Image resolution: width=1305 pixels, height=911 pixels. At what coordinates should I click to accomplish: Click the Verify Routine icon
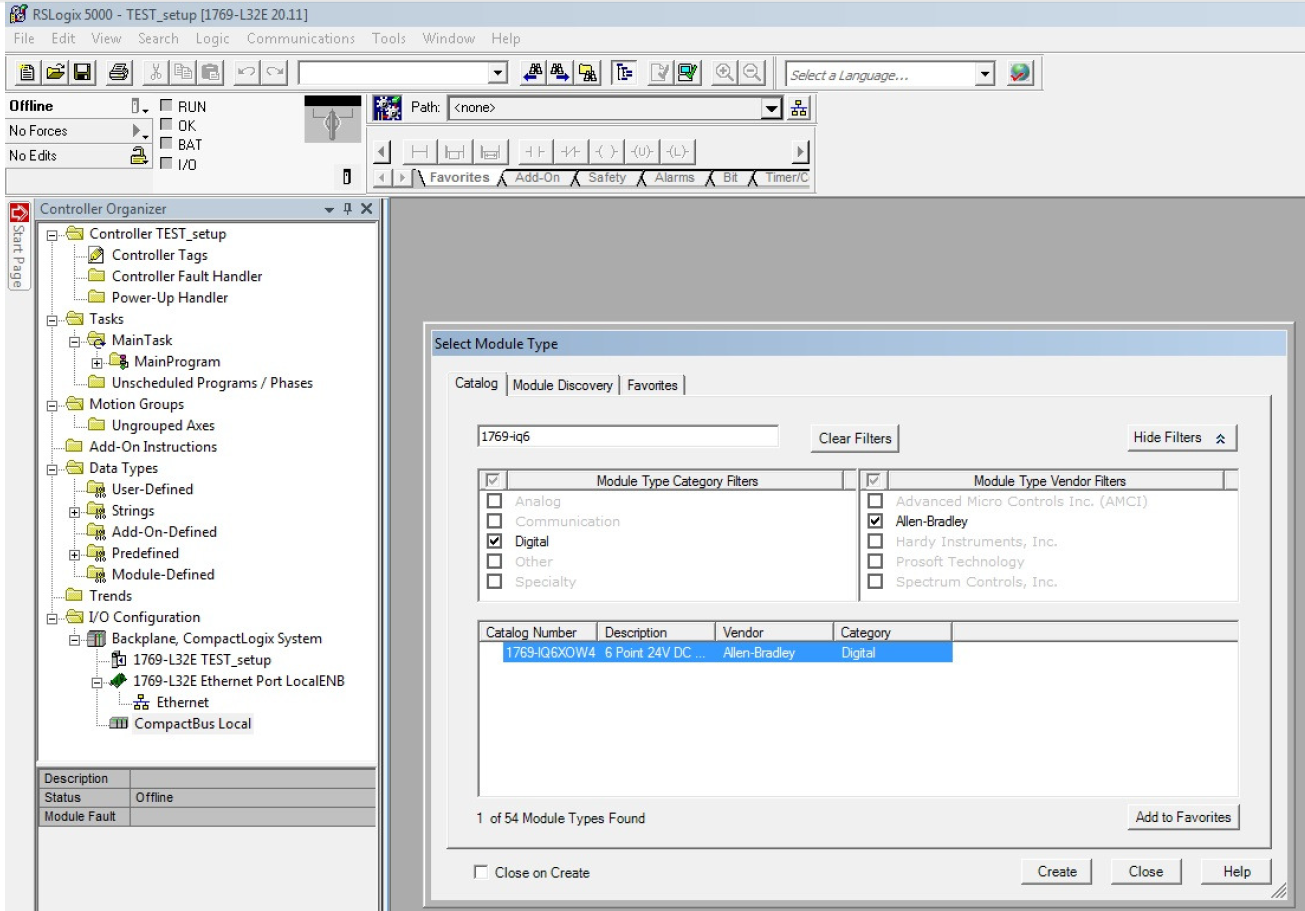click(x=660, y=74)
